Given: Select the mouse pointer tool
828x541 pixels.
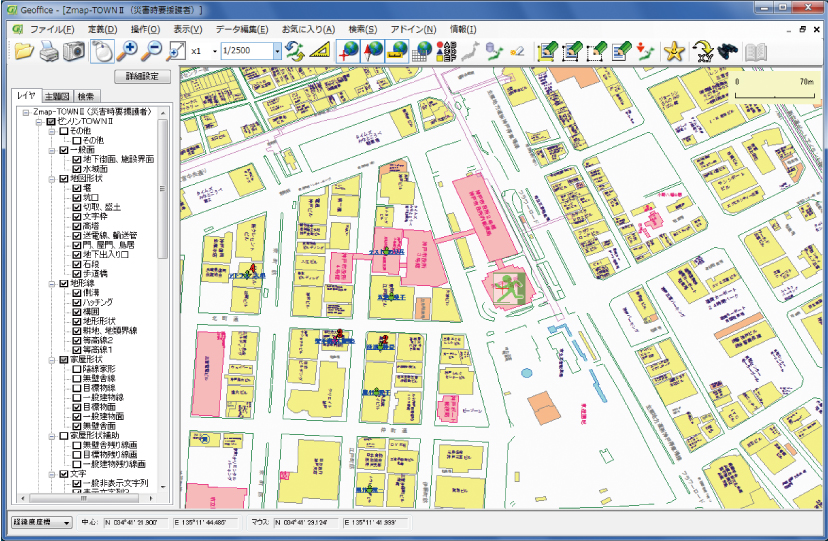Looking at the screenshot, I should pos(102,51).
